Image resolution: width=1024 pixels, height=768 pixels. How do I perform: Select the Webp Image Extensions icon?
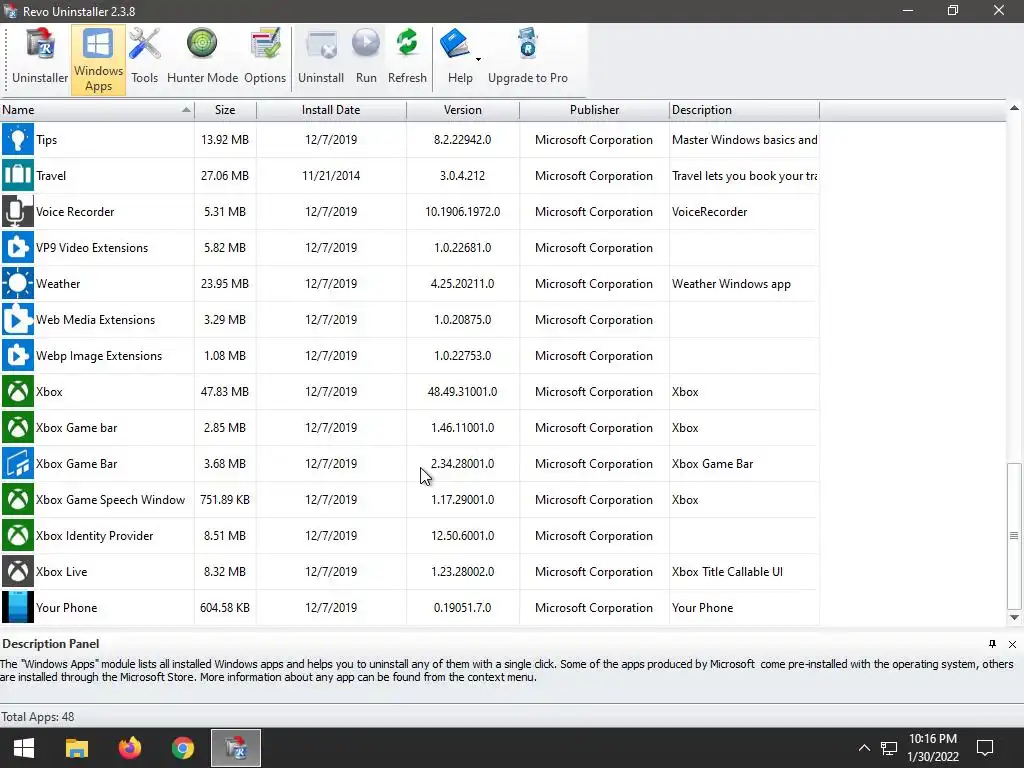(x=18, y=355)
